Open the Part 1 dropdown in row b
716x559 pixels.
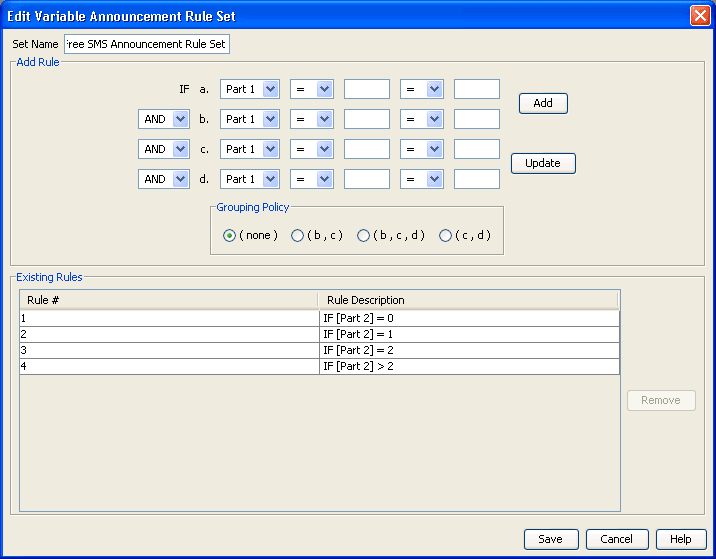pyautogui.click(x=250, y=119)
